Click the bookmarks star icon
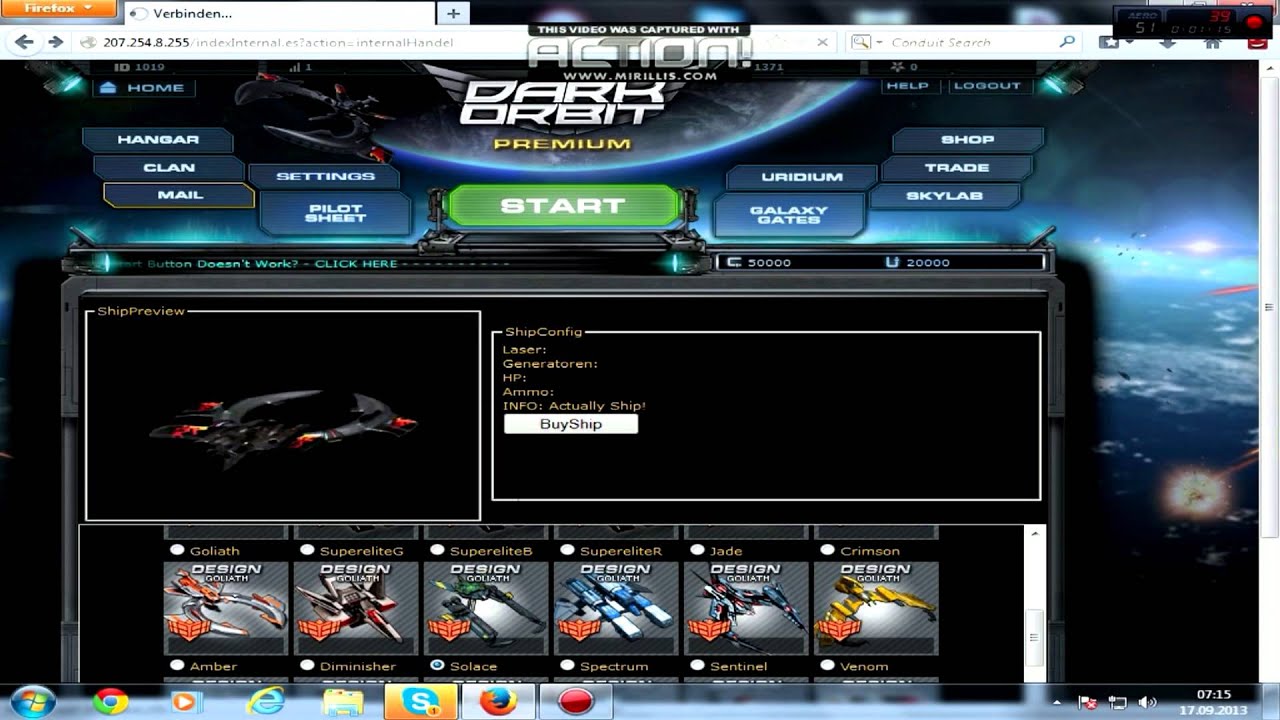 pyautogui.click(x=1108, y=42)
